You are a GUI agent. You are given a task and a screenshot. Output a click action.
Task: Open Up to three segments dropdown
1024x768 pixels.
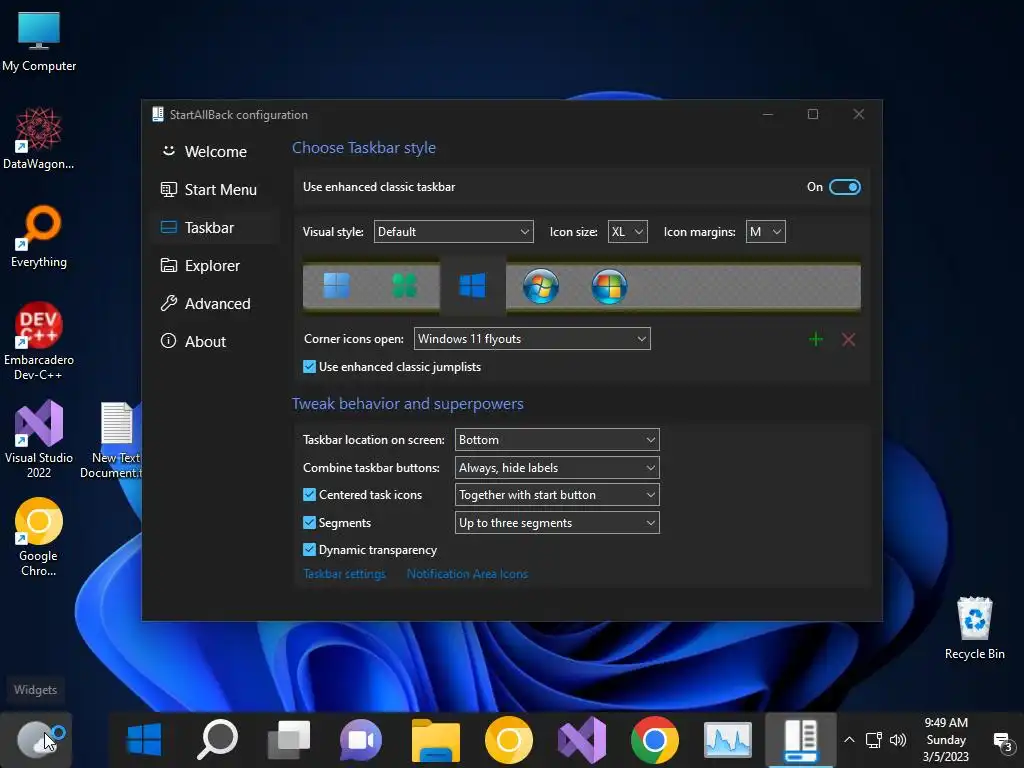(557, 522)
